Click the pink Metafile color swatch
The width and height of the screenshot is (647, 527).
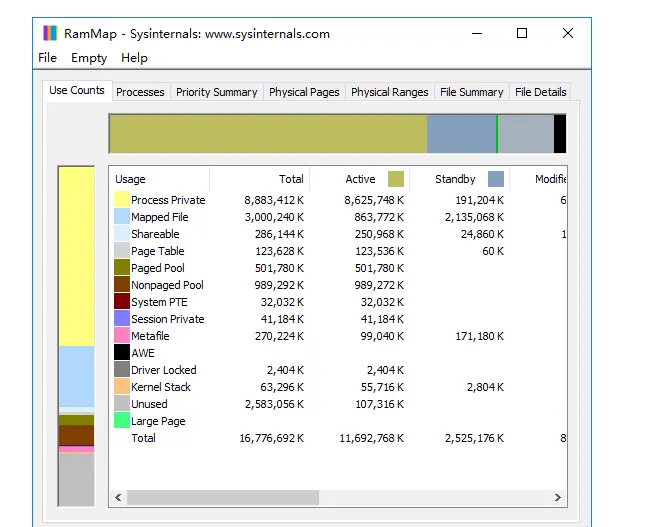(122, 336)
